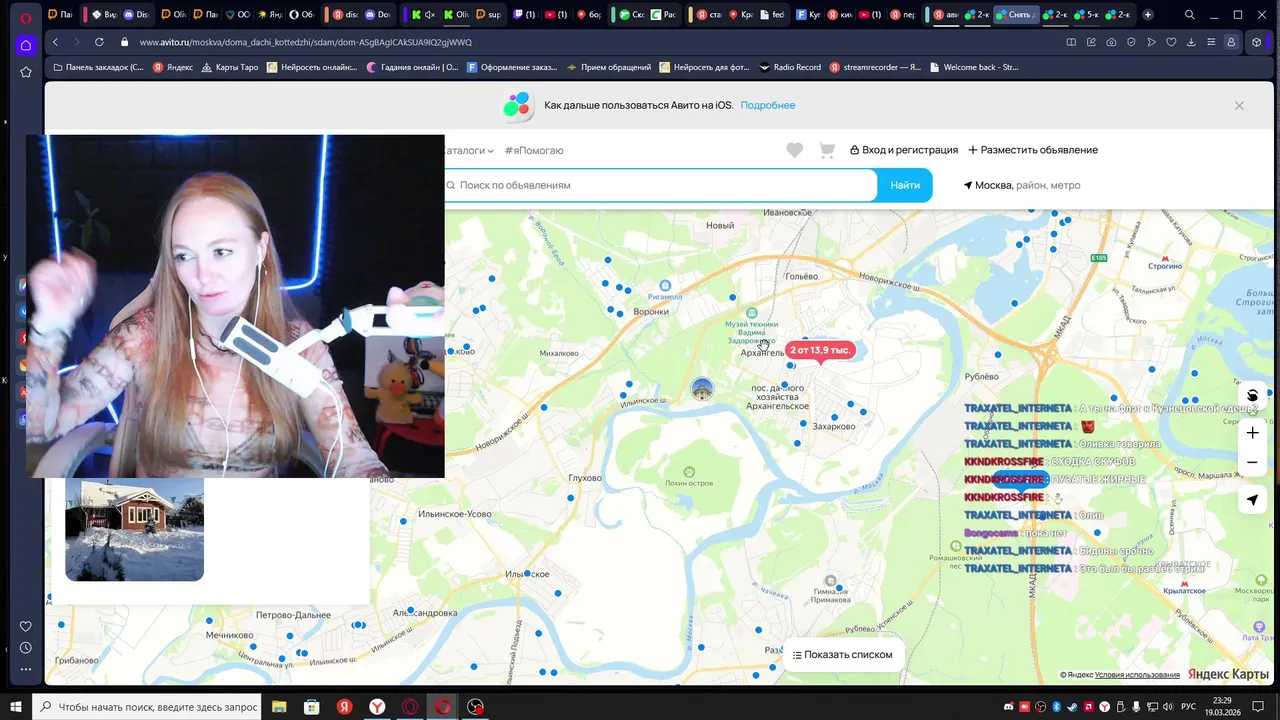Open the Подробнее link in banner

pos(768,105)
